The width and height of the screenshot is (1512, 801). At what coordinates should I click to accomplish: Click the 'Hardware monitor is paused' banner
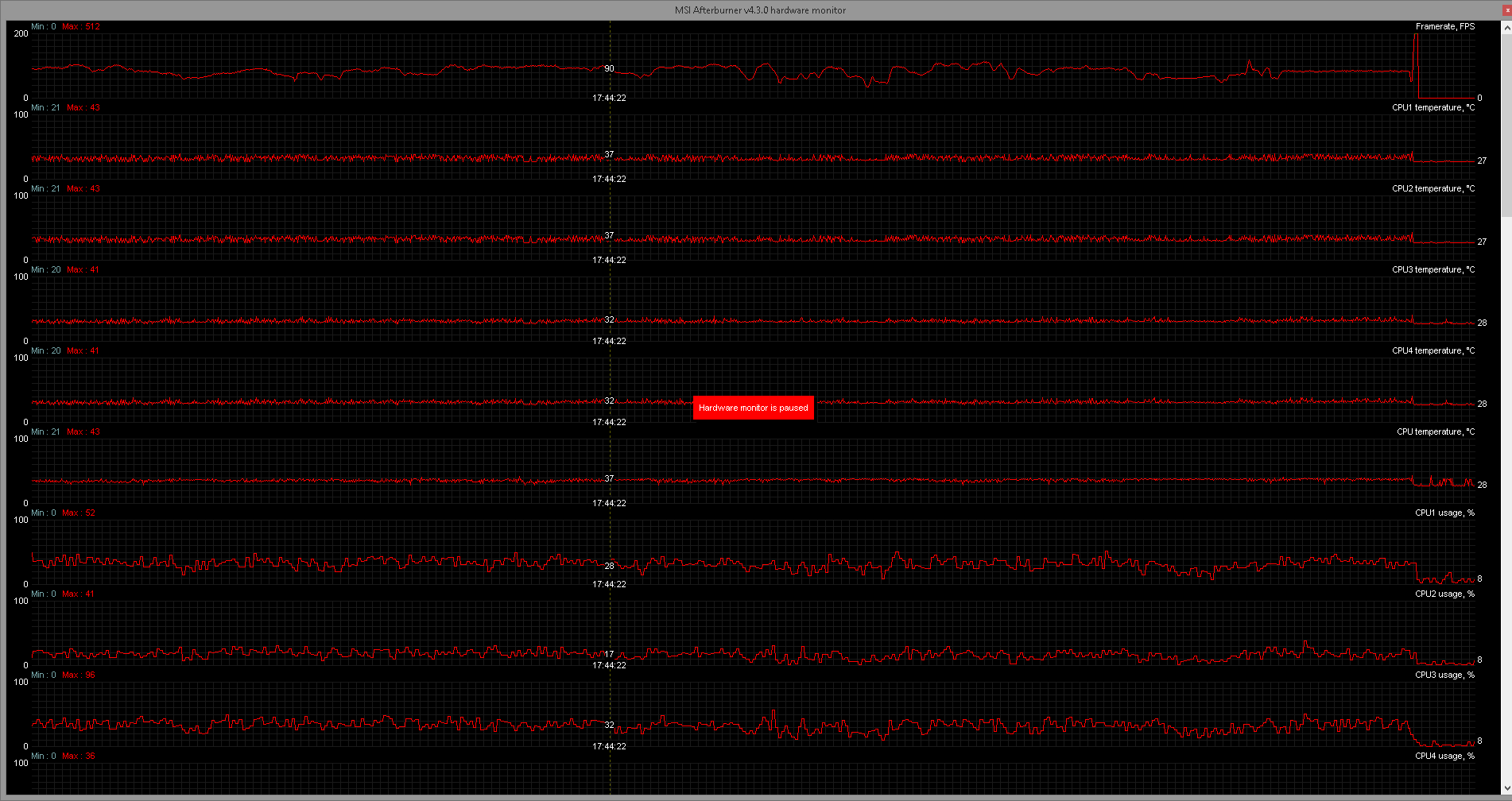click(754, 408)
